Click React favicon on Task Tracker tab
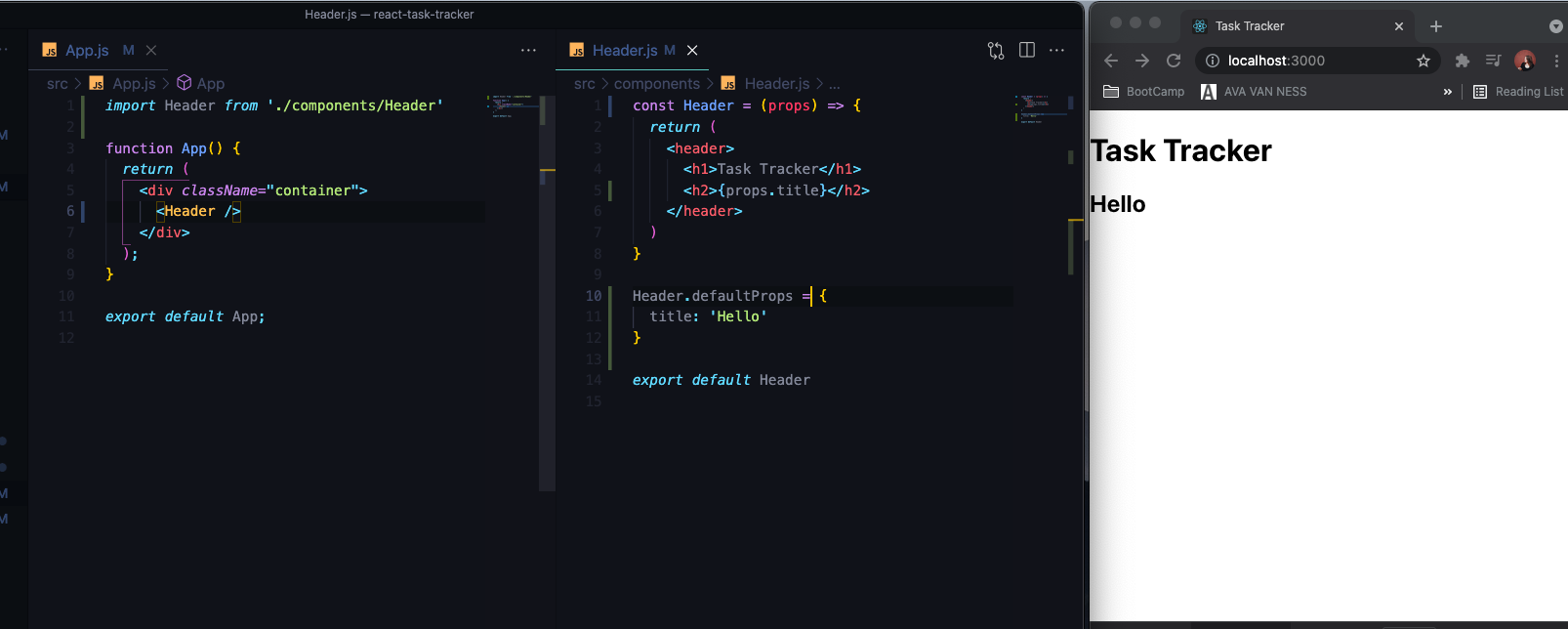The image size is (1568, 629). pyautogui.click(x=1200, y=26)
